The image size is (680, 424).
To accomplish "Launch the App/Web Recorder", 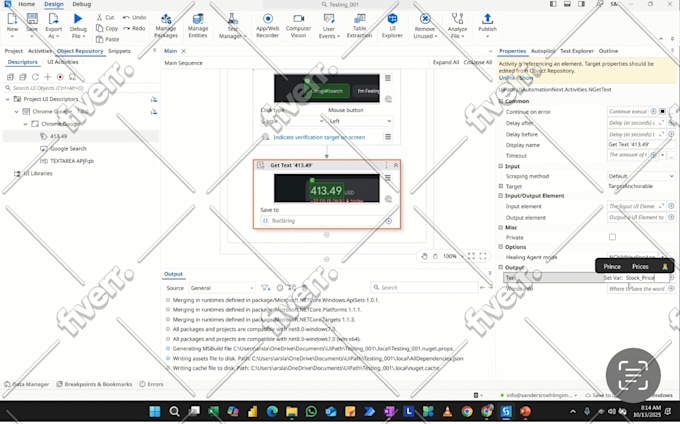I will [x=268, y=26].
